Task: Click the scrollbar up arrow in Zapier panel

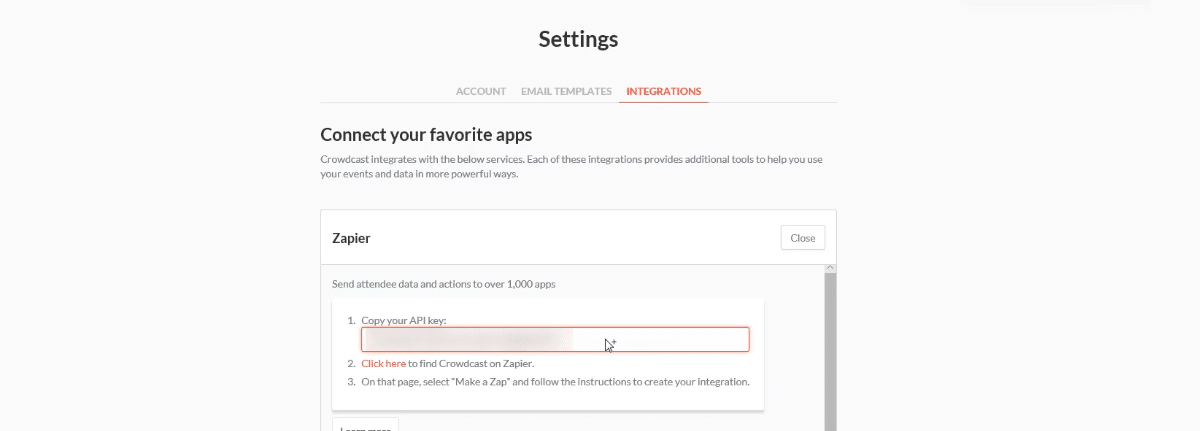Action: (829, 269)
